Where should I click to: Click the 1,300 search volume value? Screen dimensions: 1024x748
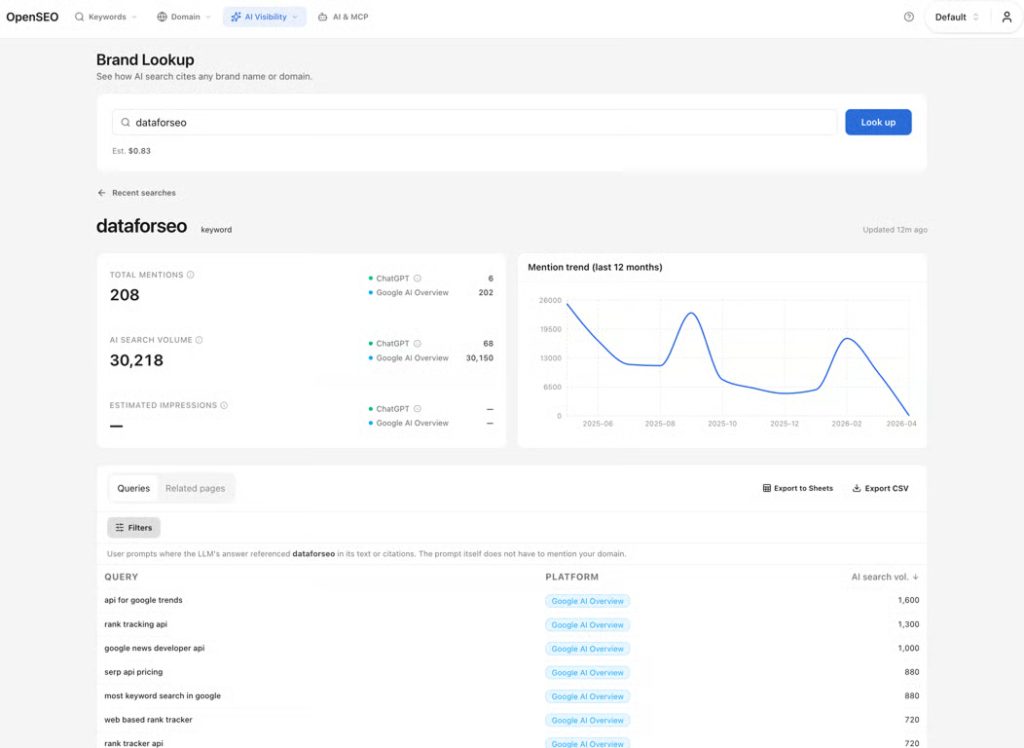coord(908,624)
